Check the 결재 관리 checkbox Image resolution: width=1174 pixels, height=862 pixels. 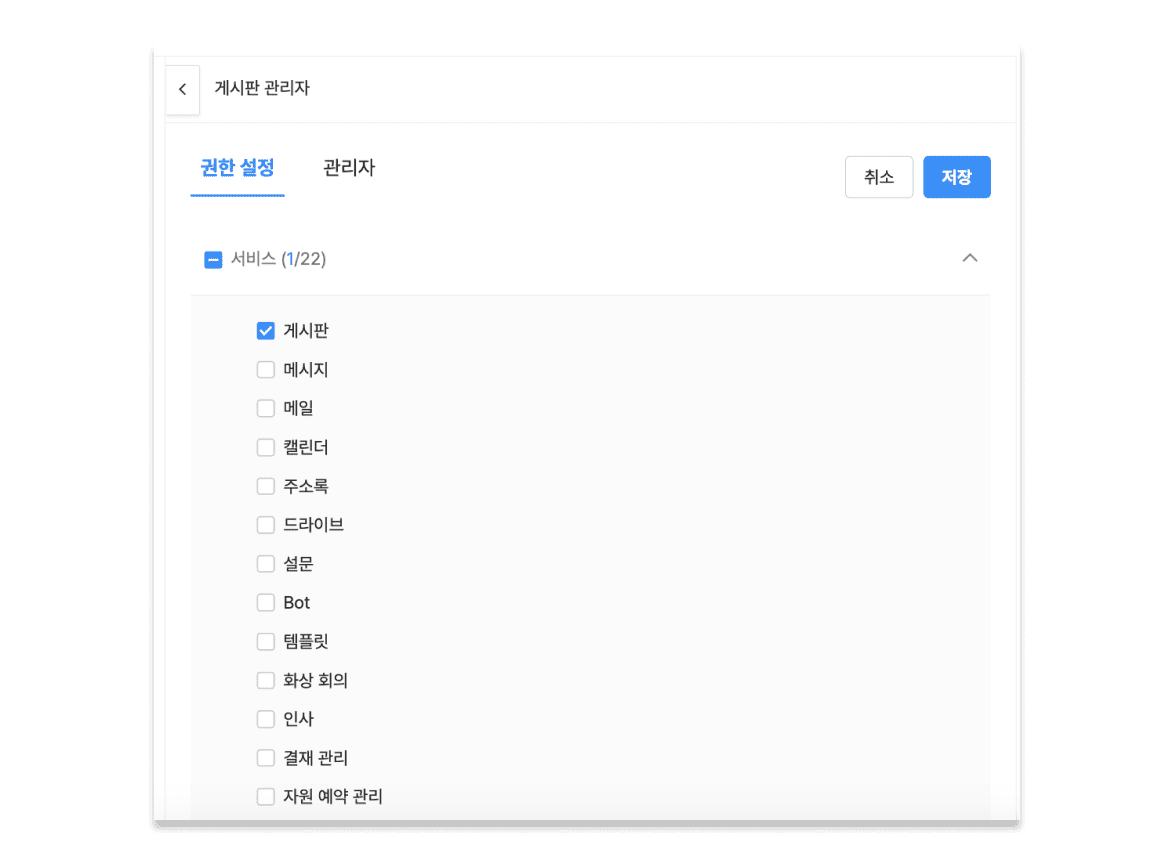(x=265, y=758)
